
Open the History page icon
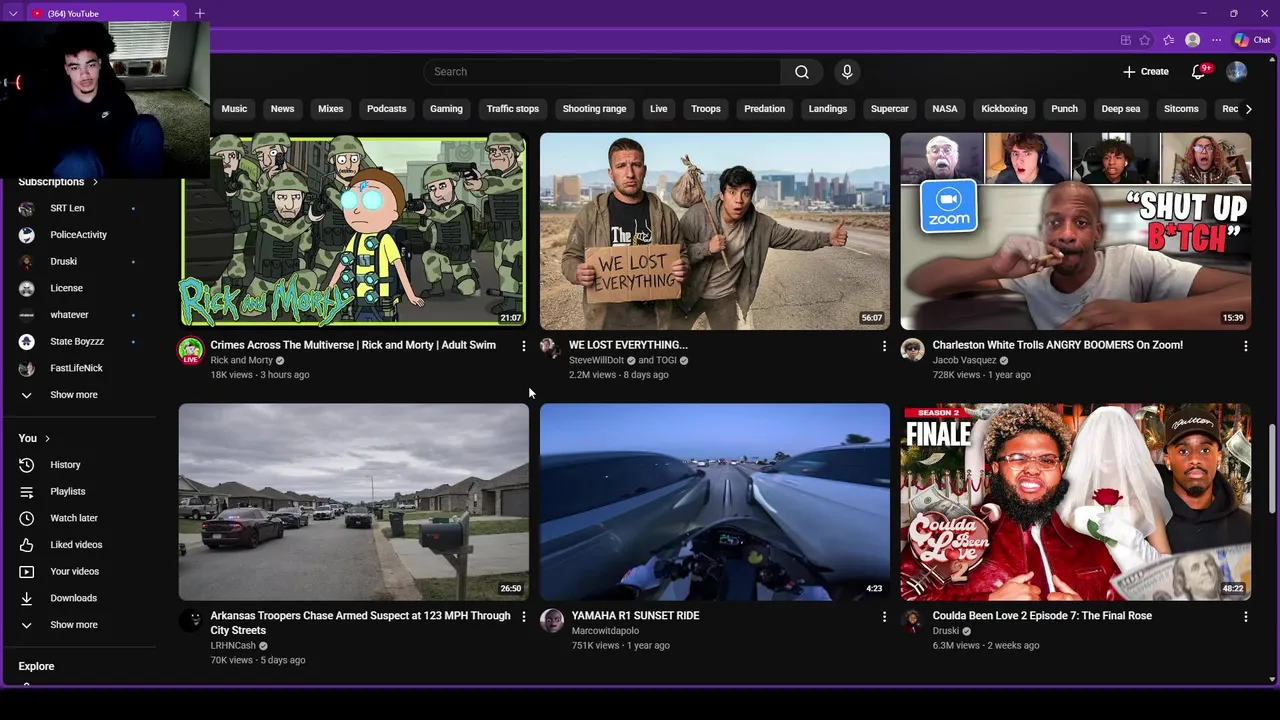click(x=27, y=465)
